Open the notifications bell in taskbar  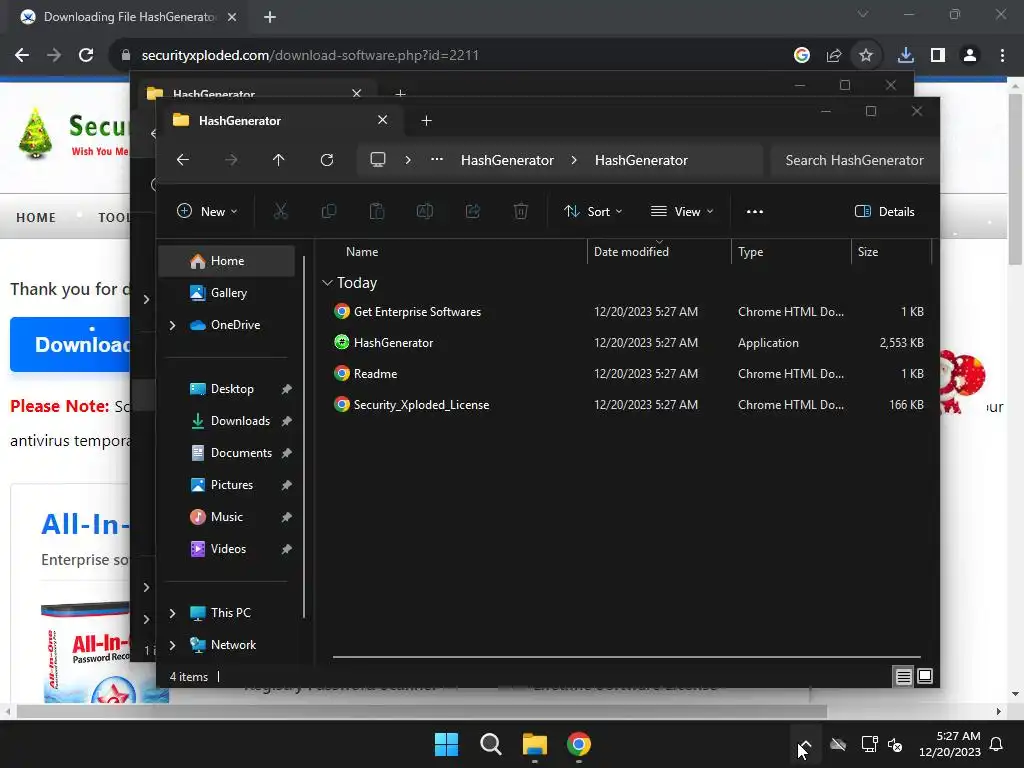pos(997,744)
